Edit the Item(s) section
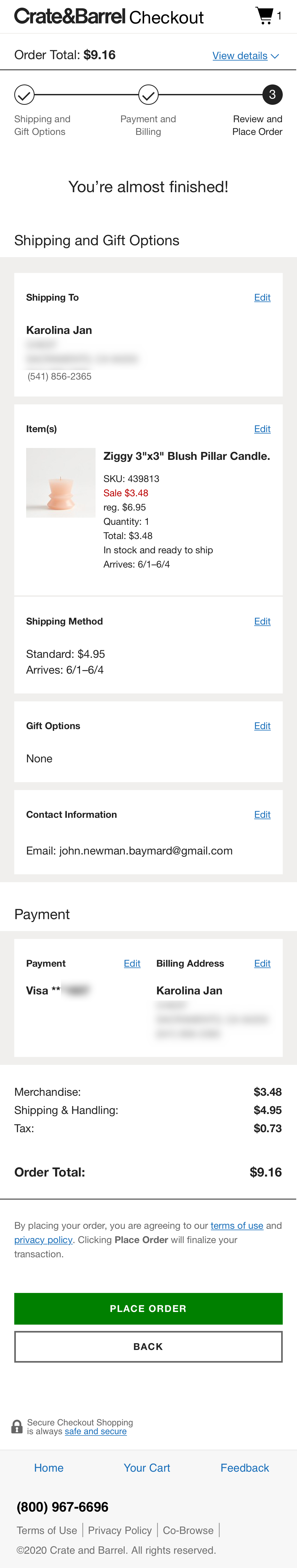The height and width of the screenshot is (1568, 297). pos(262,428)
